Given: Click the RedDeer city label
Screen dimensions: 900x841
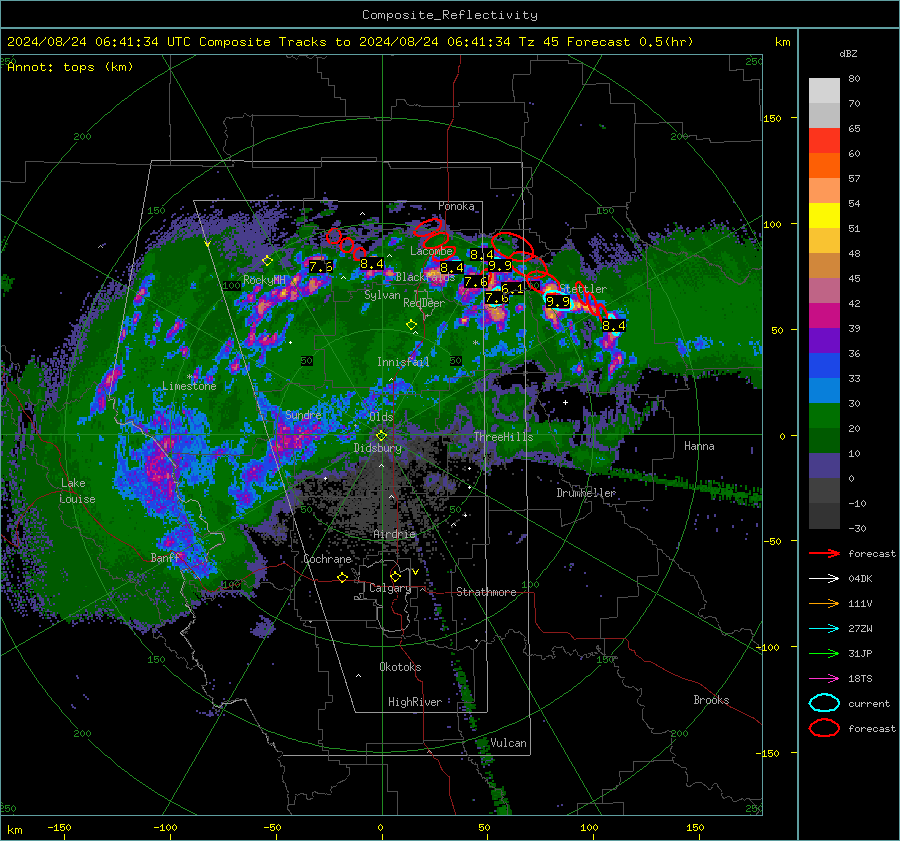Looking at the screenshot, I should click(x=424, y=303).
